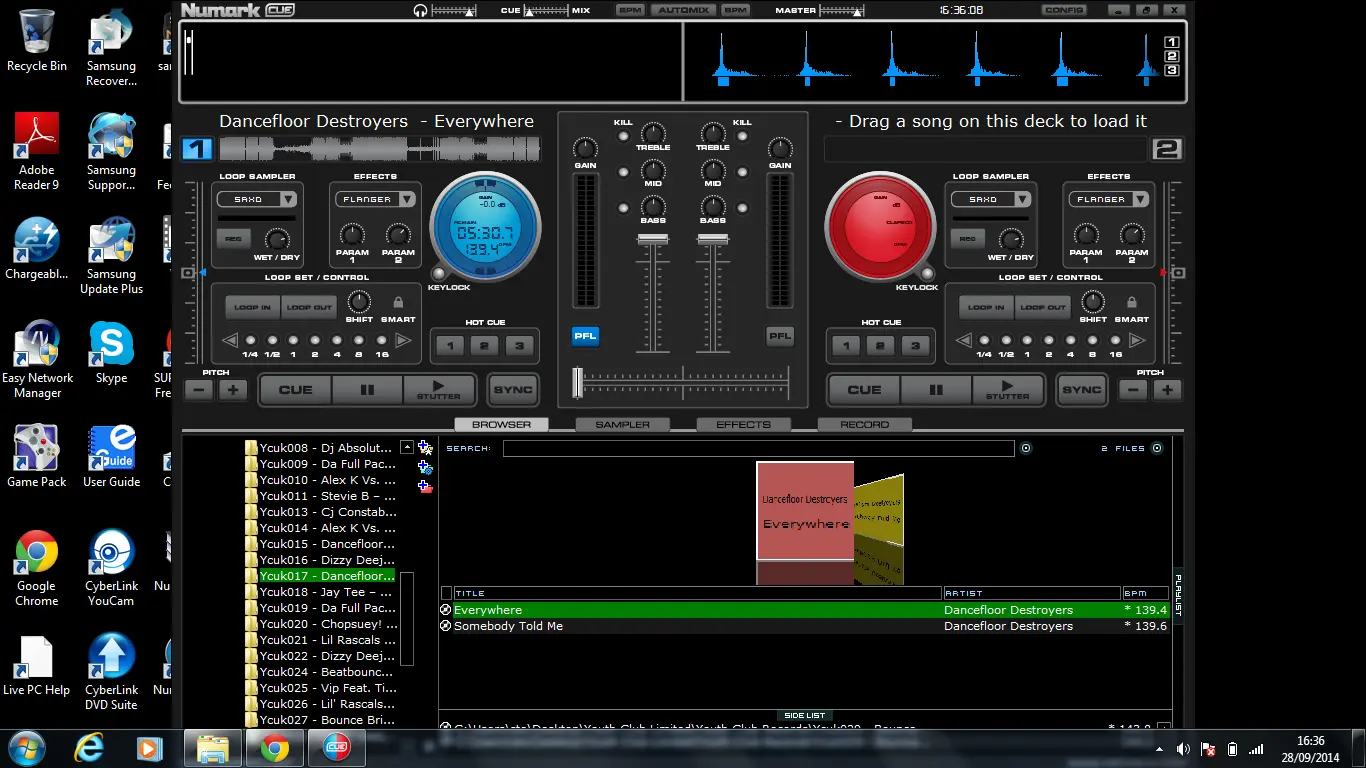Sort tracks by Title column header
Screen dimensions: 1366x768
697,593
